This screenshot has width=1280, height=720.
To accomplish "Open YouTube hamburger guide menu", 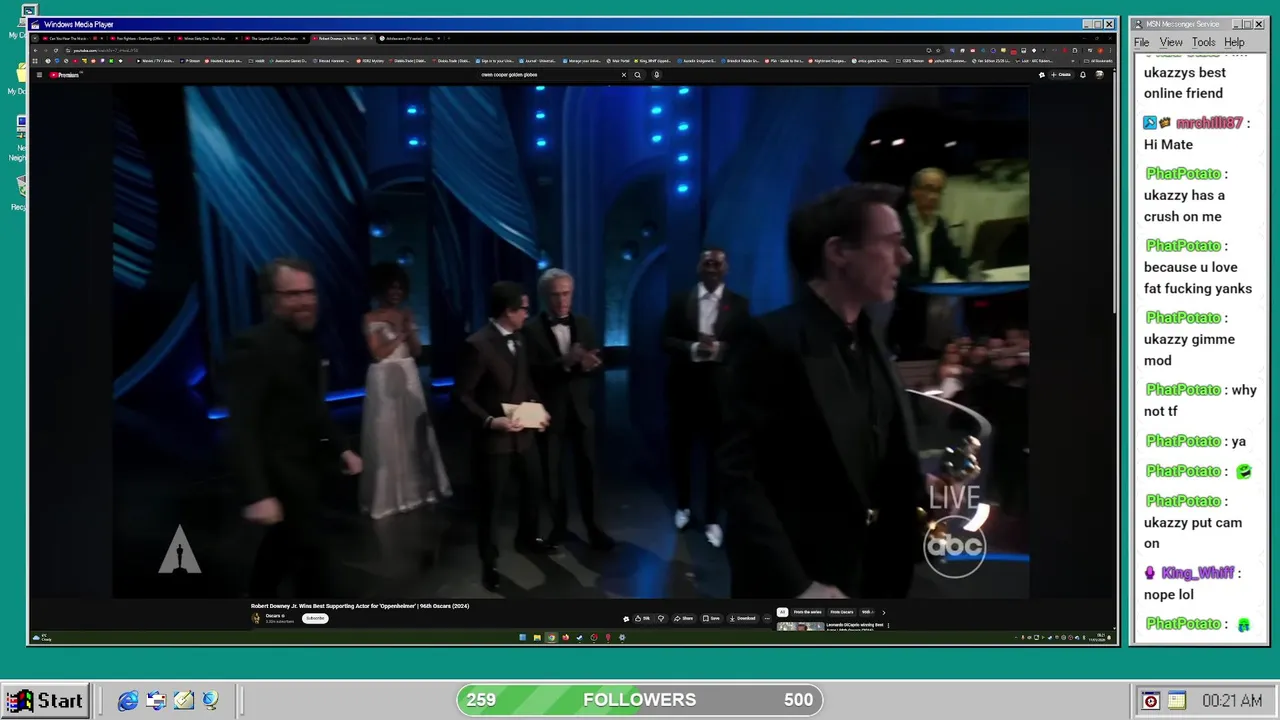I will [39, 75].
